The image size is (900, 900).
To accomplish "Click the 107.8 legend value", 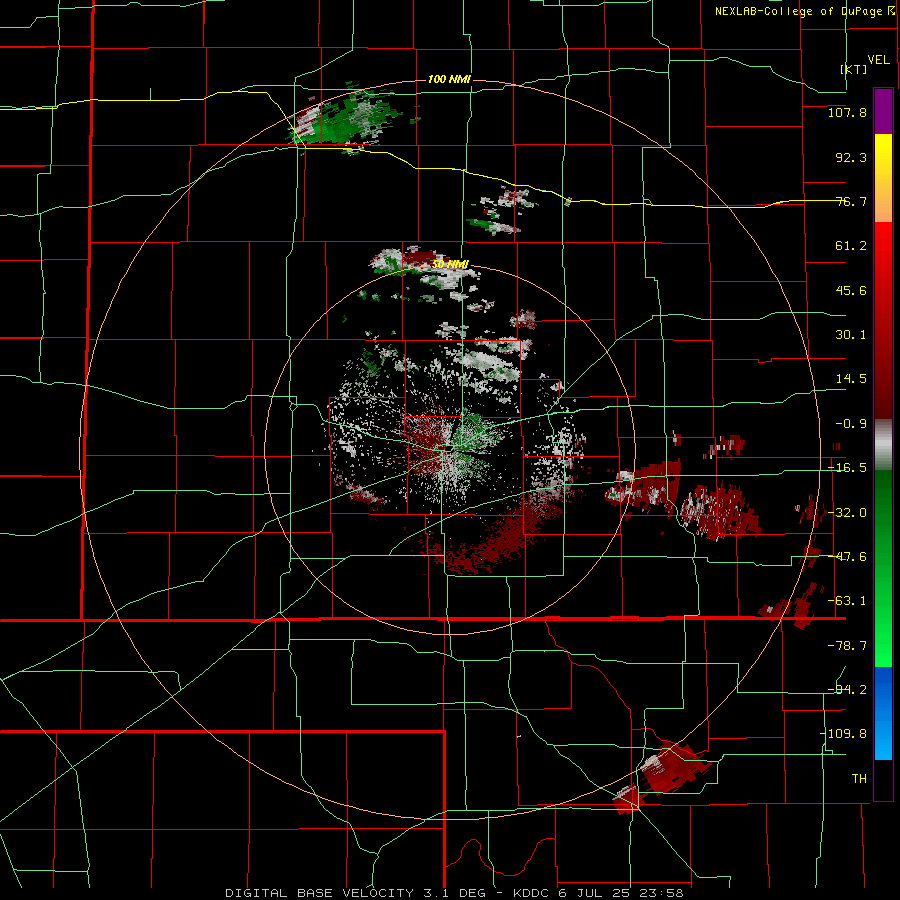I will [x=847, y=112].
